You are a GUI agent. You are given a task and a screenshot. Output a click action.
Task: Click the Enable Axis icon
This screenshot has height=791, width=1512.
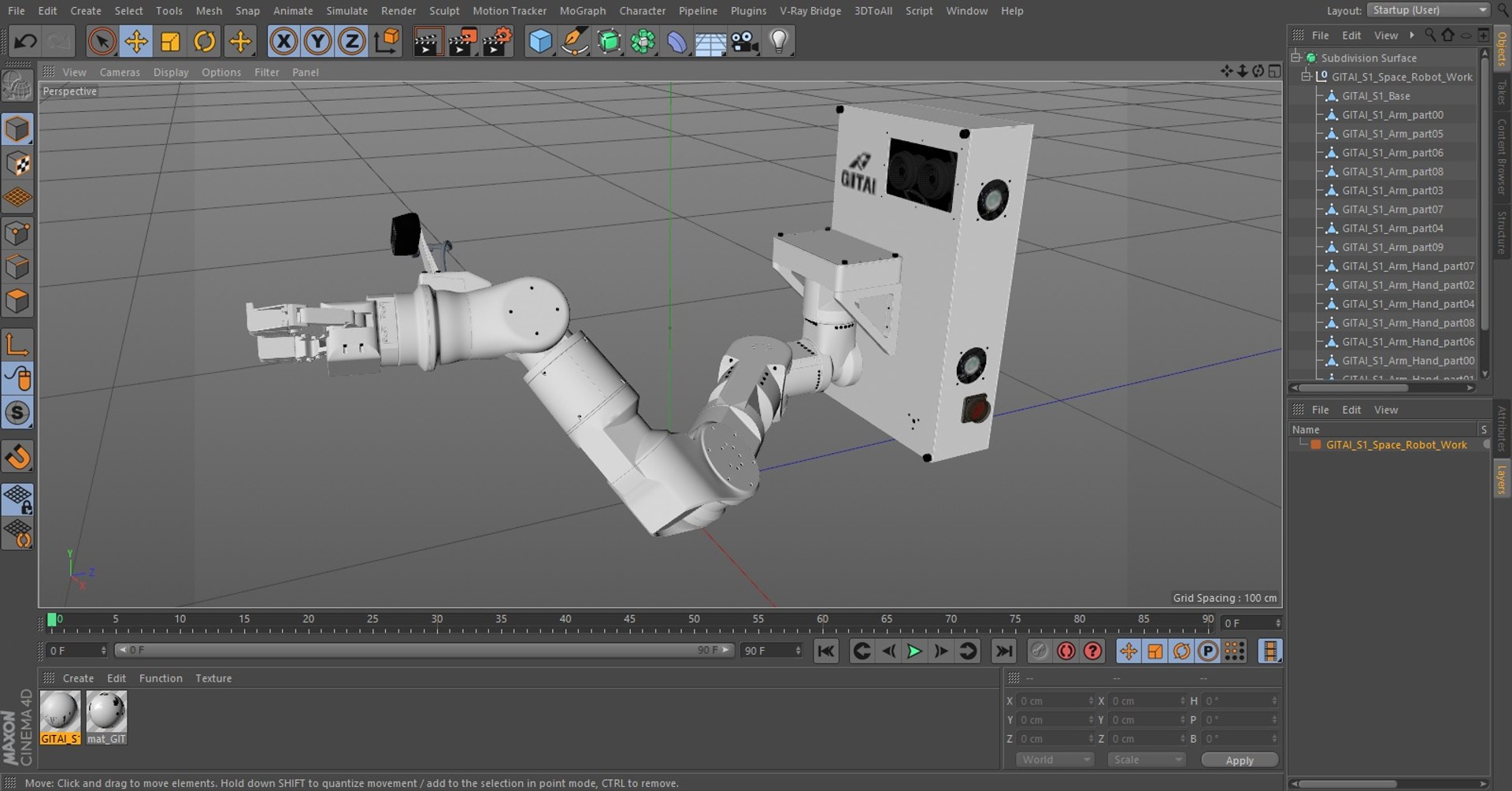tap(17, 344)
